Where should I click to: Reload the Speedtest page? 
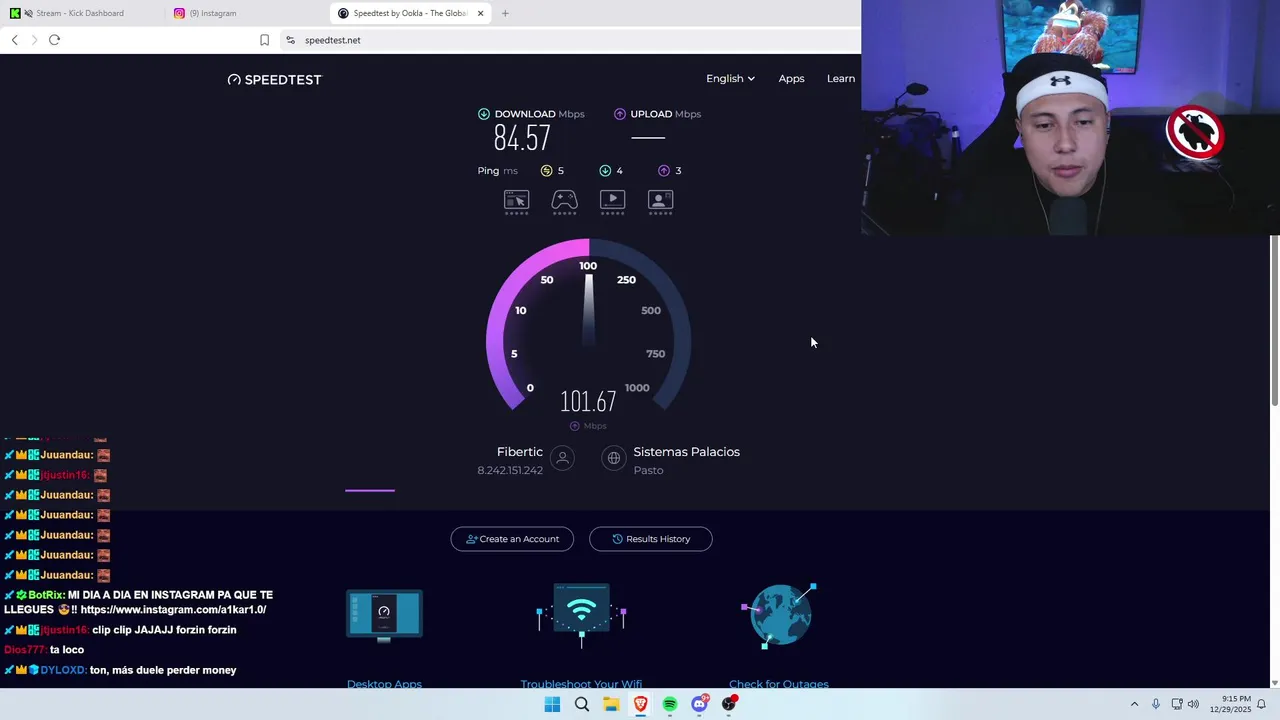click(x=54, y=40)
